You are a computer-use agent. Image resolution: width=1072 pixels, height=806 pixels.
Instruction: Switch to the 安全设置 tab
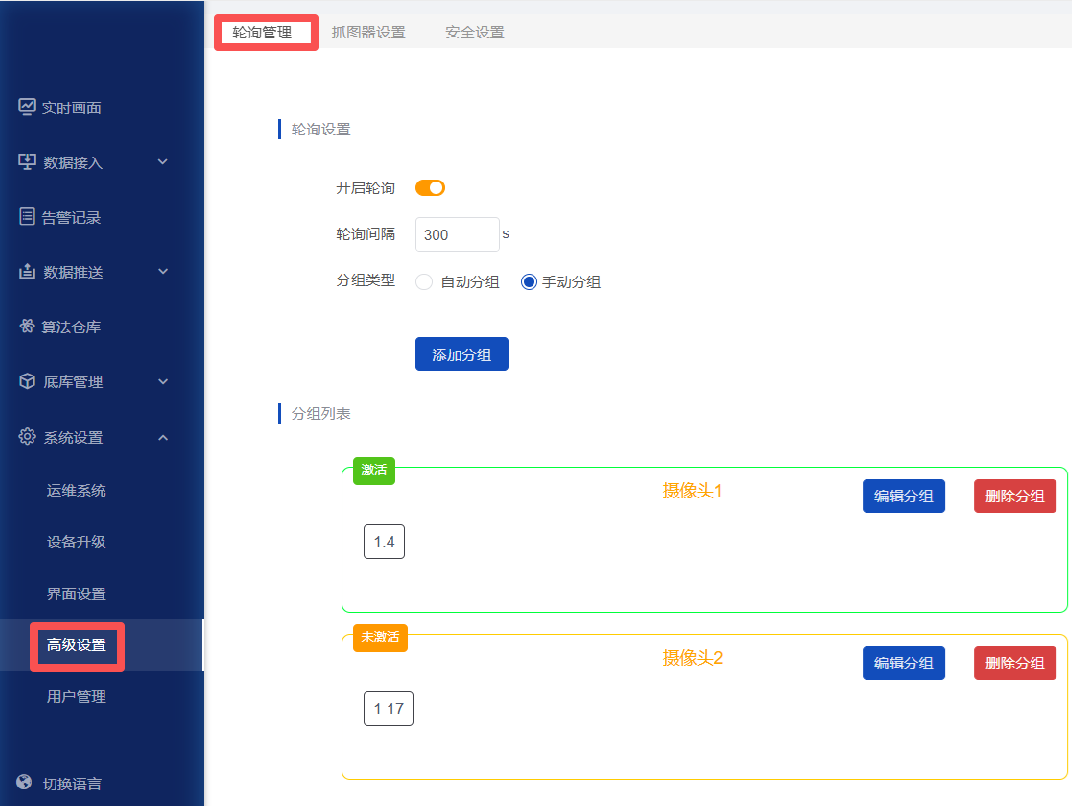(475, 32)
